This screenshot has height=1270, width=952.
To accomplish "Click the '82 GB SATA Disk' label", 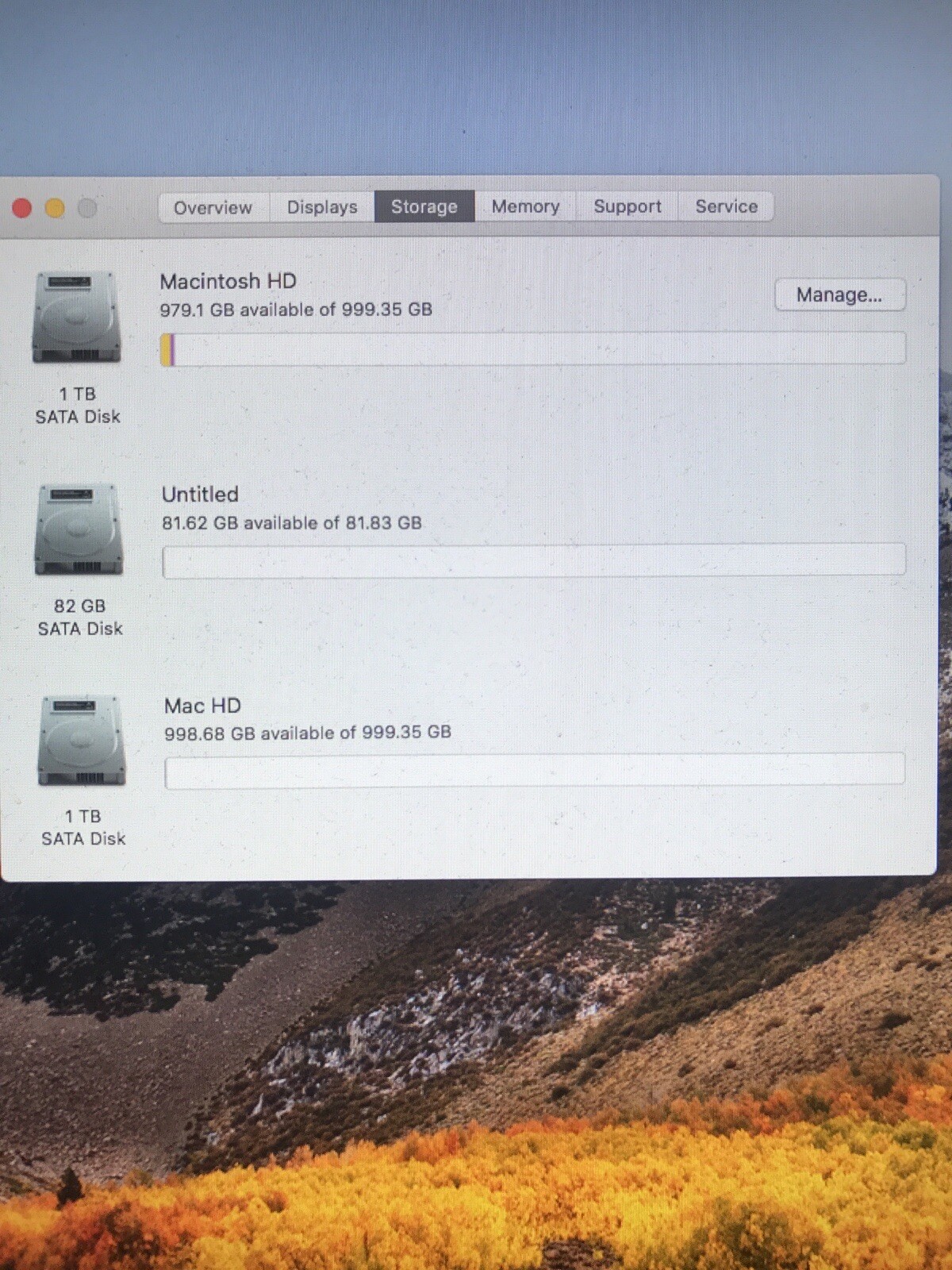I will click(x=80, y=617).
